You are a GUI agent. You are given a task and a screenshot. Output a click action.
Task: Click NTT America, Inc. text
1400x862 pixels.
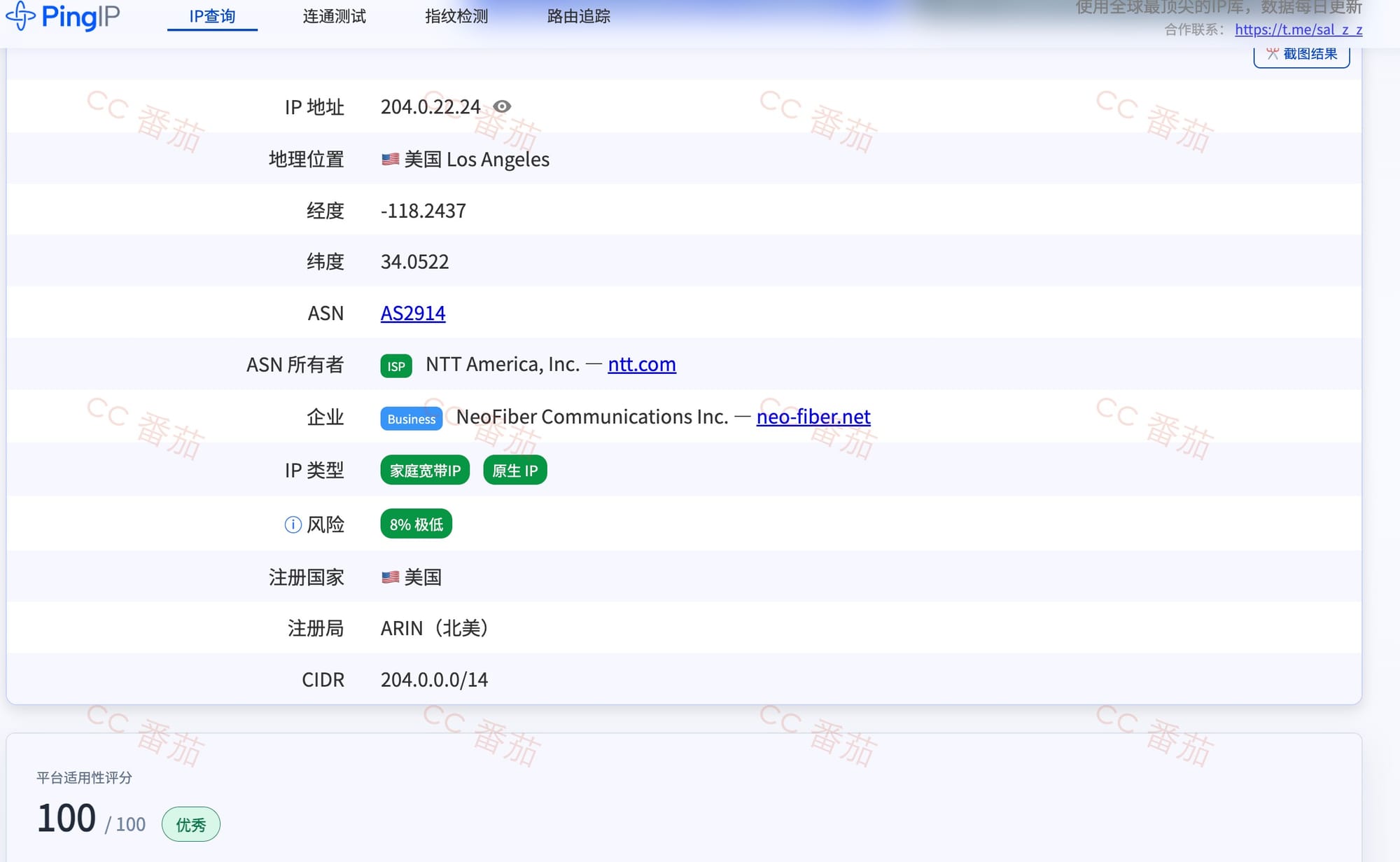pyautogui.click(x=503, y=364)
